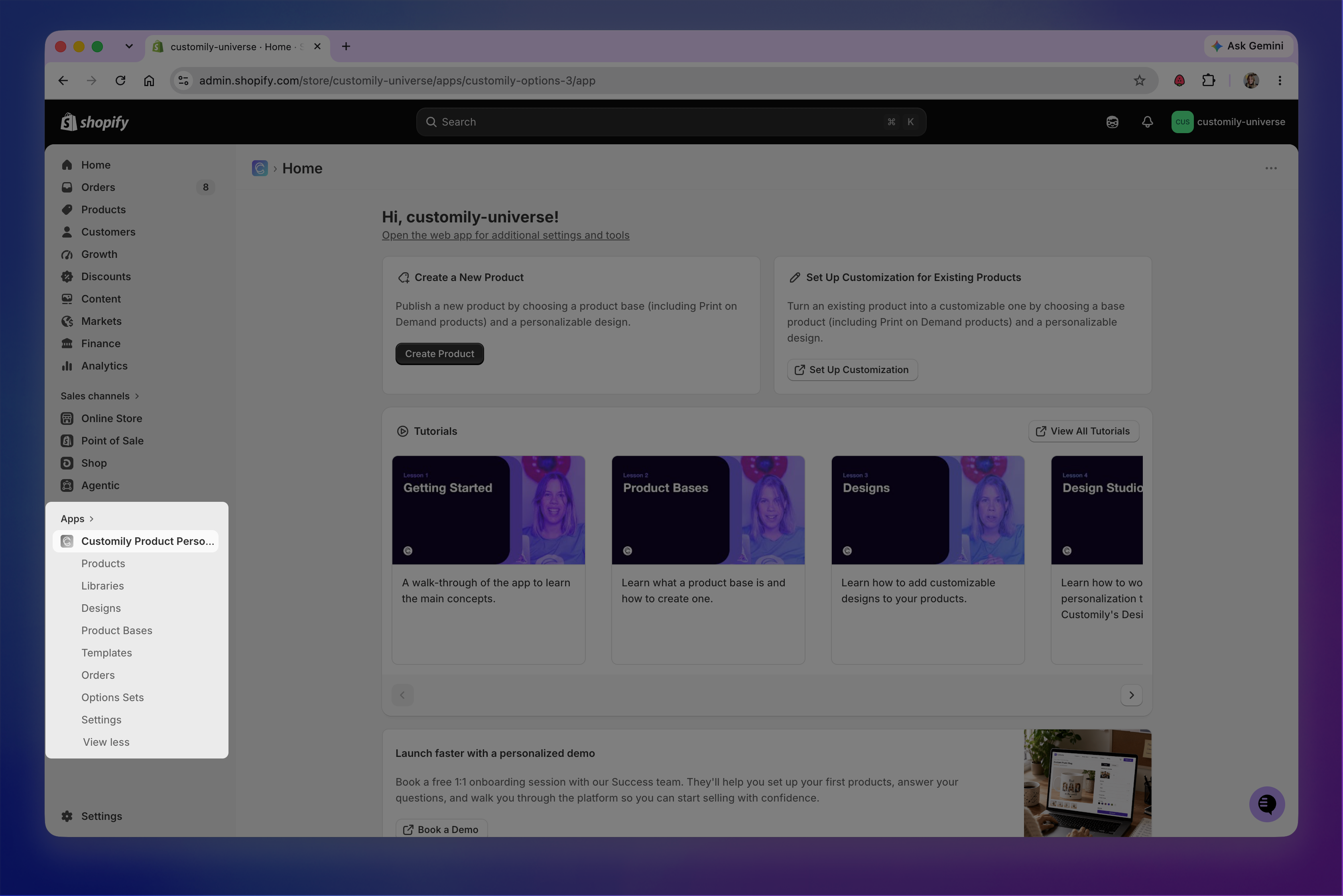Open Templates in the app menu
1343x896 pixels.
point(106,652)
